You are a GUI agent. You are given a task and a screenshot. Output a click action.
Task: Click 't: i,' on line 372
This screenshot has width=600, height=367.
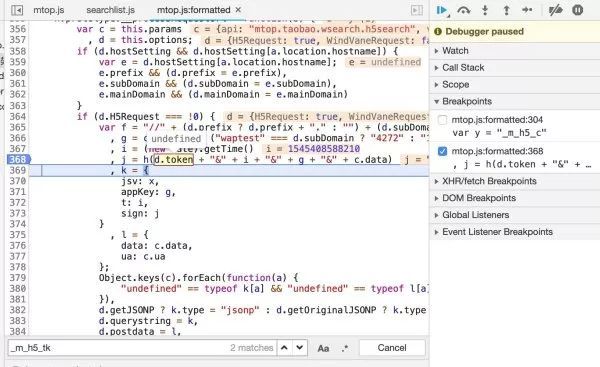click(134, 203)
